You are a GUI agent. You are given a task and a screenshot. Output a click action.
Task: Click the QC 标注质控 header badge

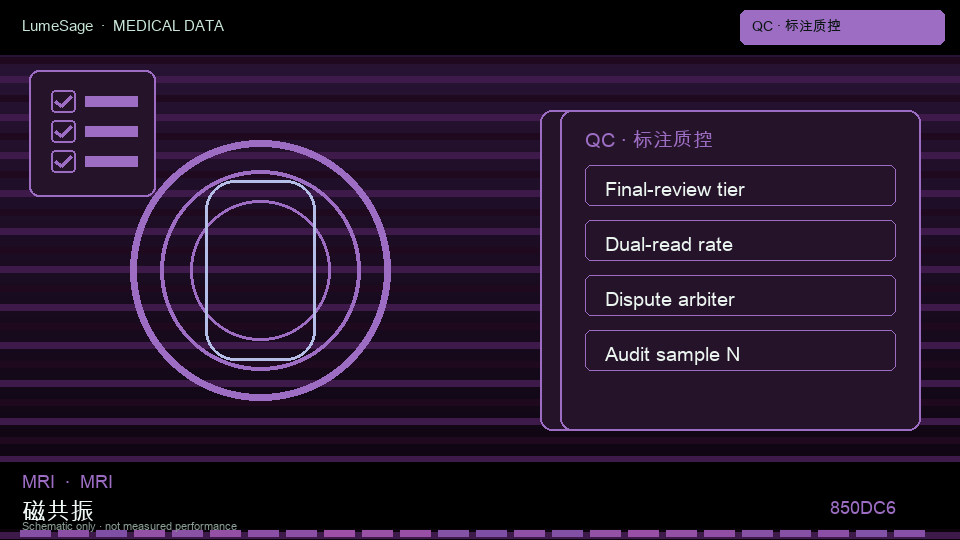pyautogui.click(x=842, y=27)
